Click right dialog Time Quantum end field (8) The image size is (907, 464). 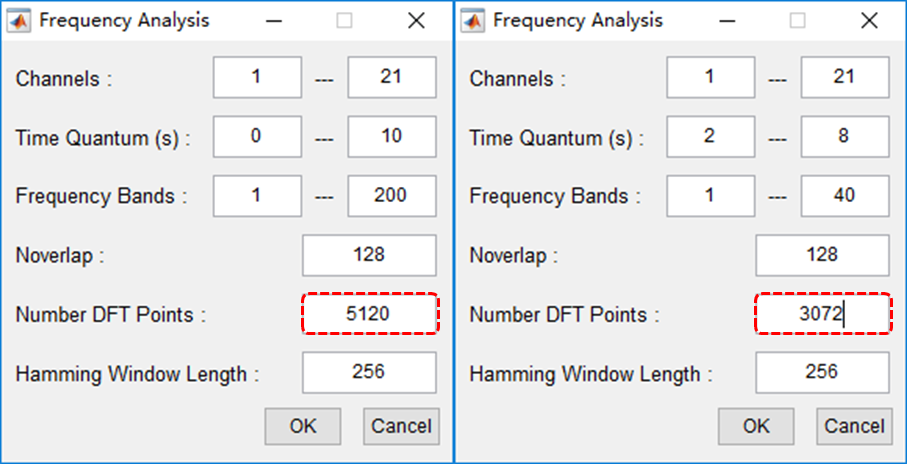click(844, 137)
